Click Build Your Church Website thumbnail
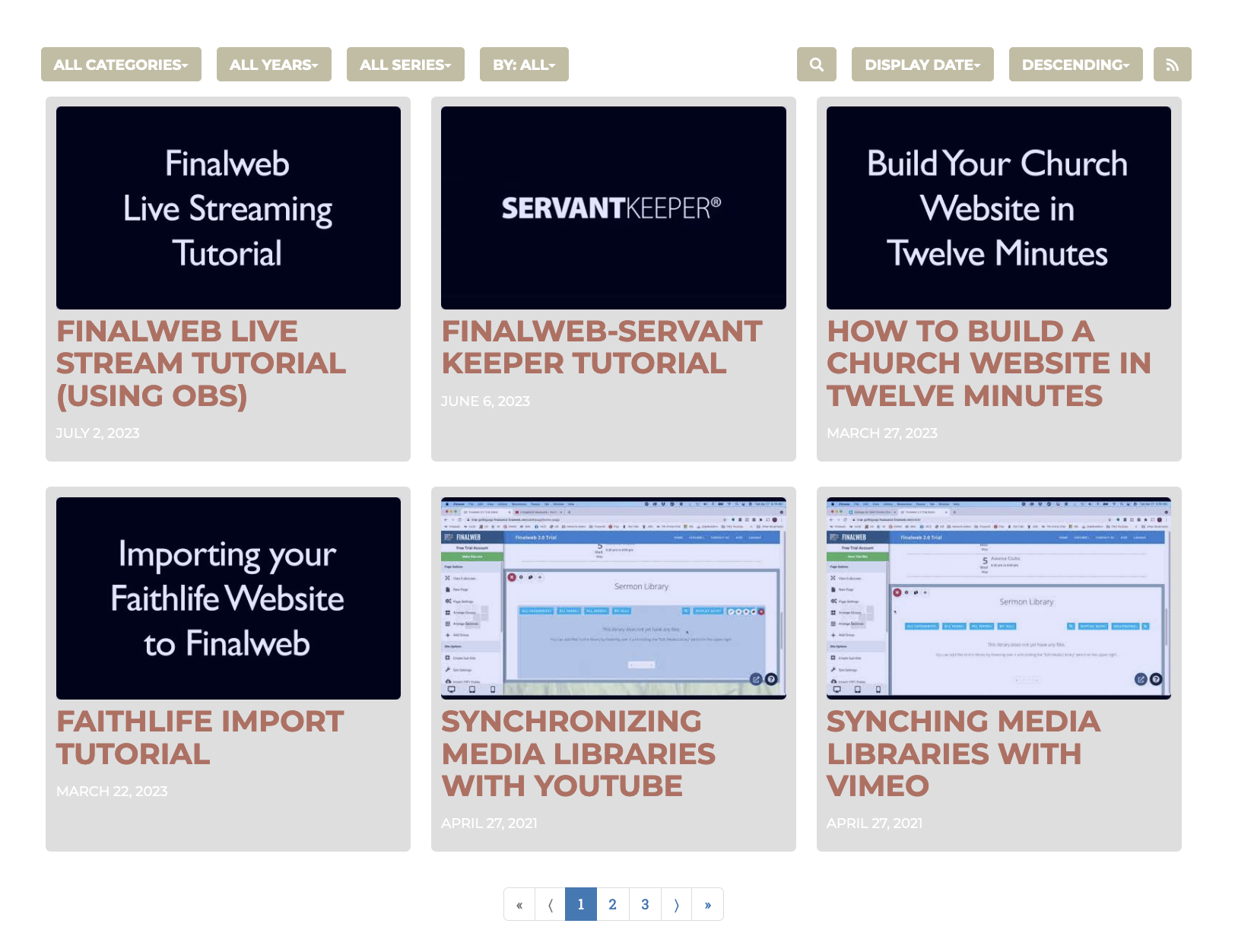Screen dimensions: 1235x952 [998, 208]
